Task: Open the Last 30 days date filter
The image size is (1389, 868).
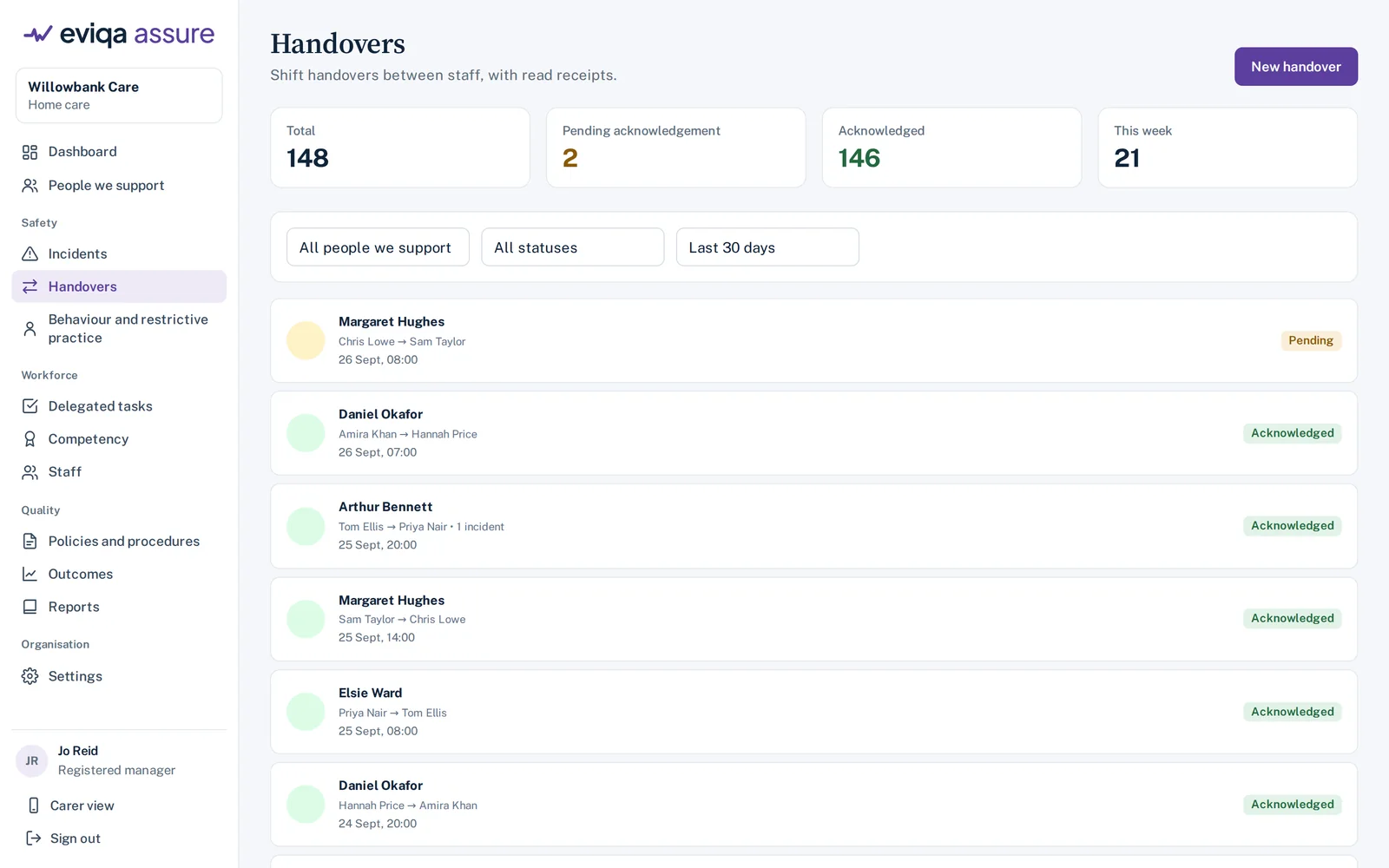Action: [767, 247]
